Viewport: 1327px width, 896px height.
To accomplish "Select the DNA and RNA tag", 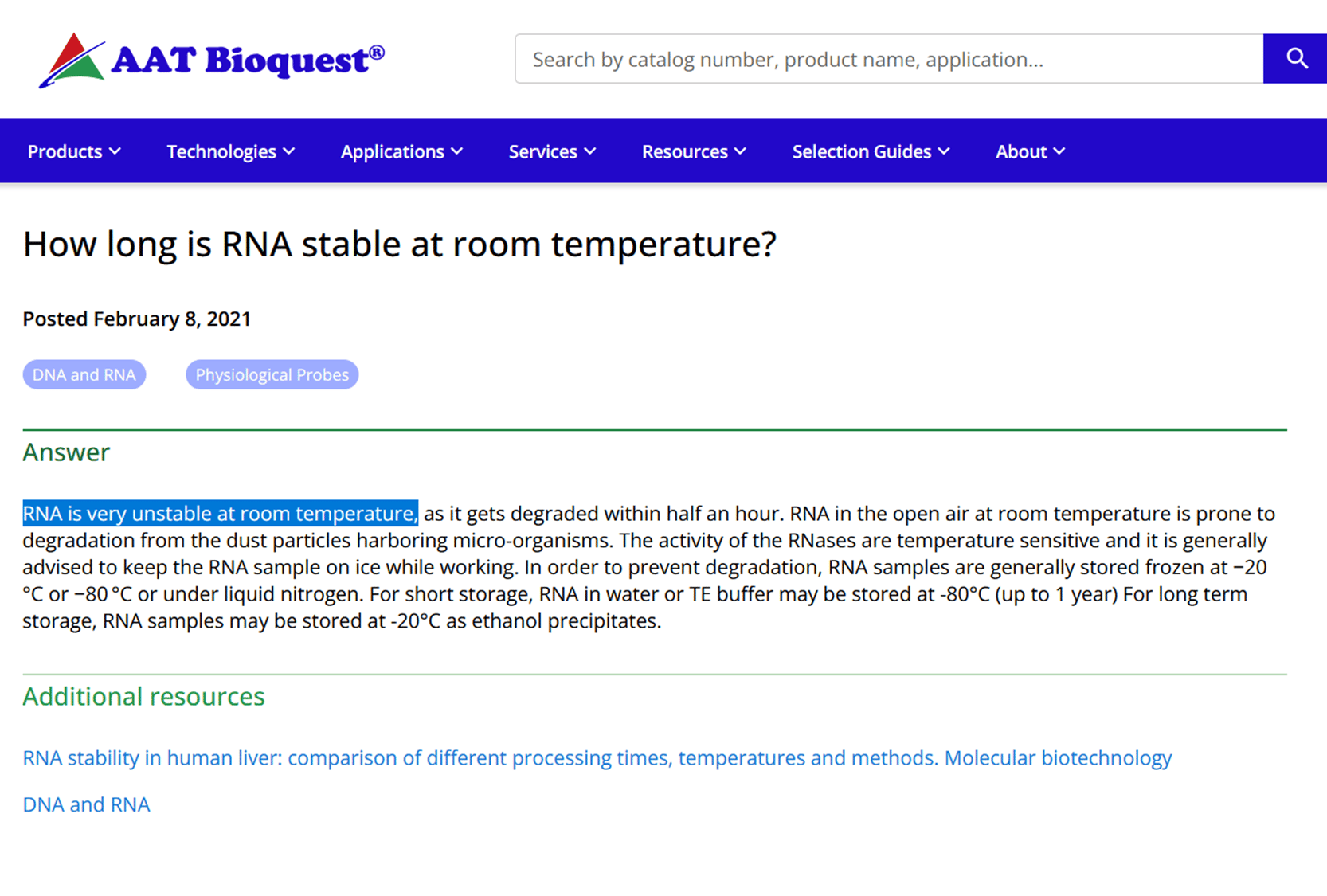I will tap(84, 374).
